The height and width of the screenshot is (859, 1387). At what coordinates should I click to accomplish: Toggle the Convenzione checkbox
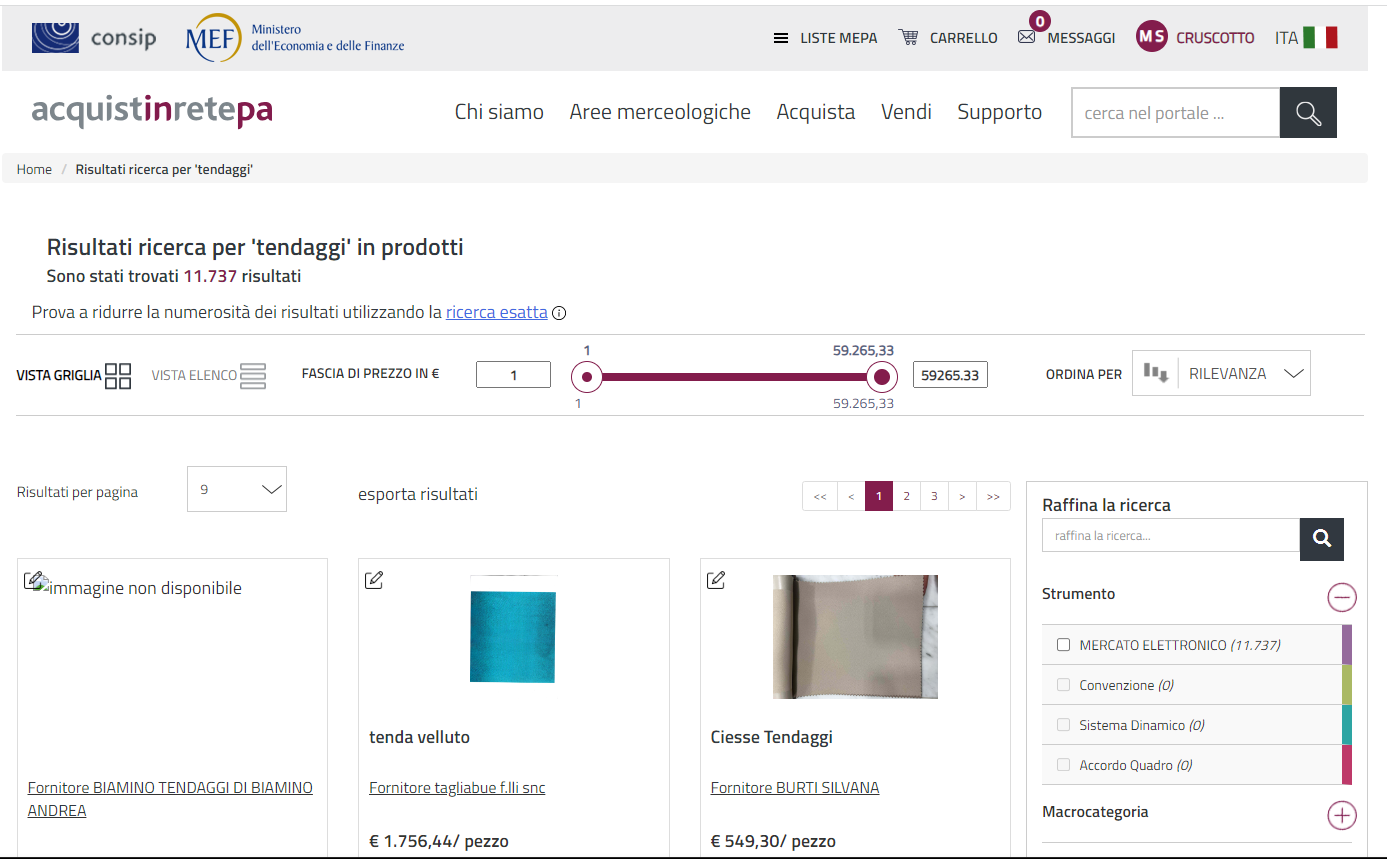pos(1063,685)
